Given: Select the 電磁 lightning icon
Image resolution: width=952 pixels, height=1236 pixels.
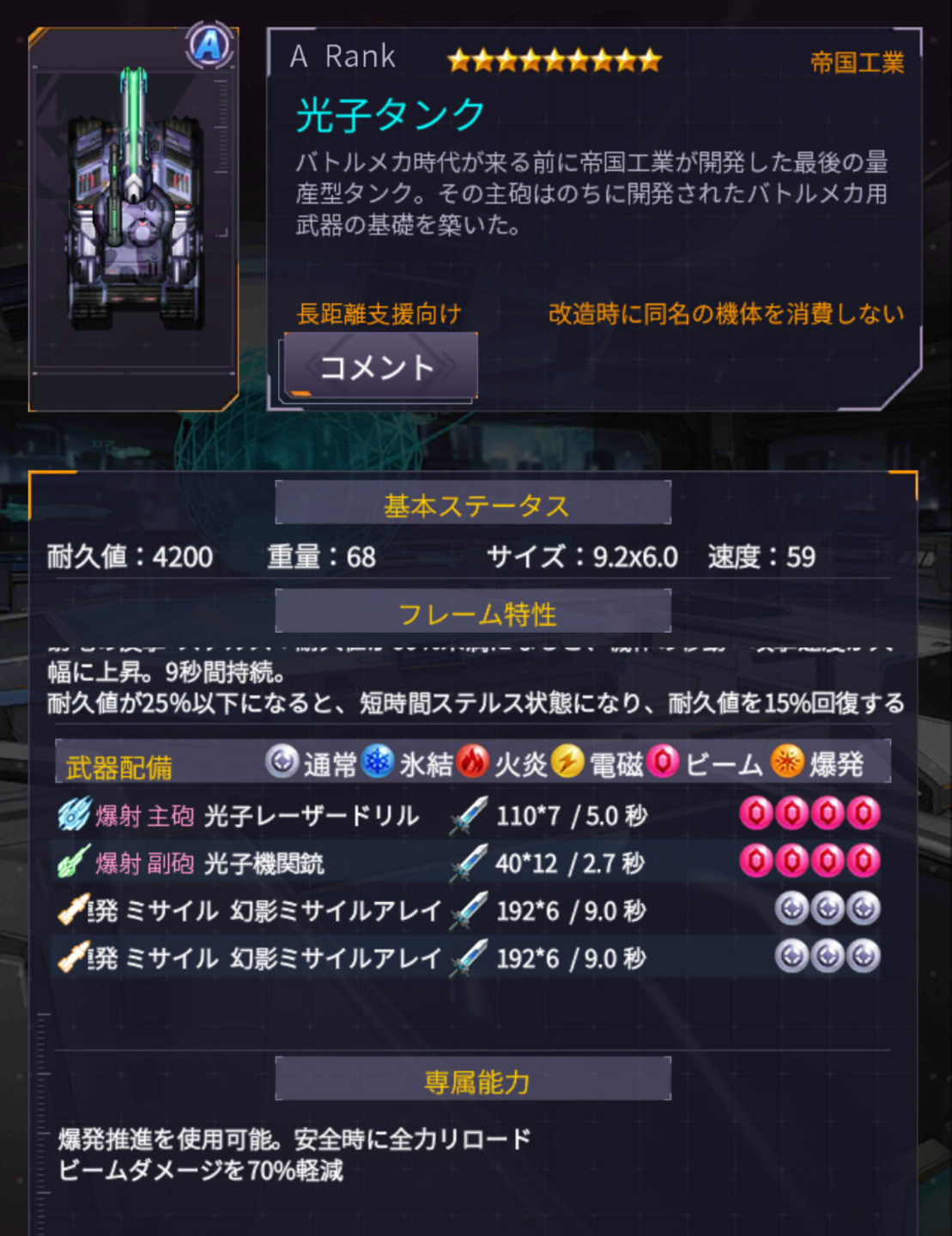Looking at the screenshot, I should [x=567, y=761].
